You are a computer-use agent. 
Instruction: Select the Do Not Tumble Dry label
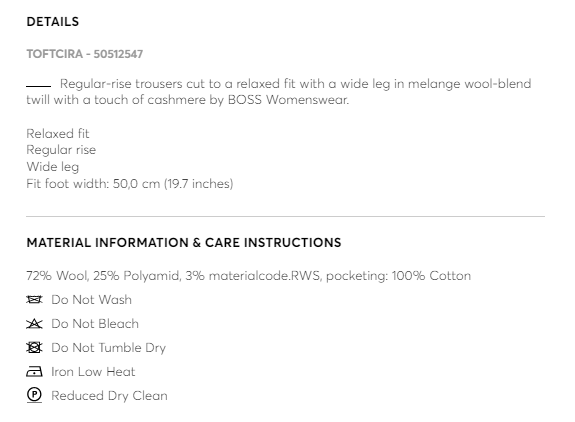tap(109, 348)
